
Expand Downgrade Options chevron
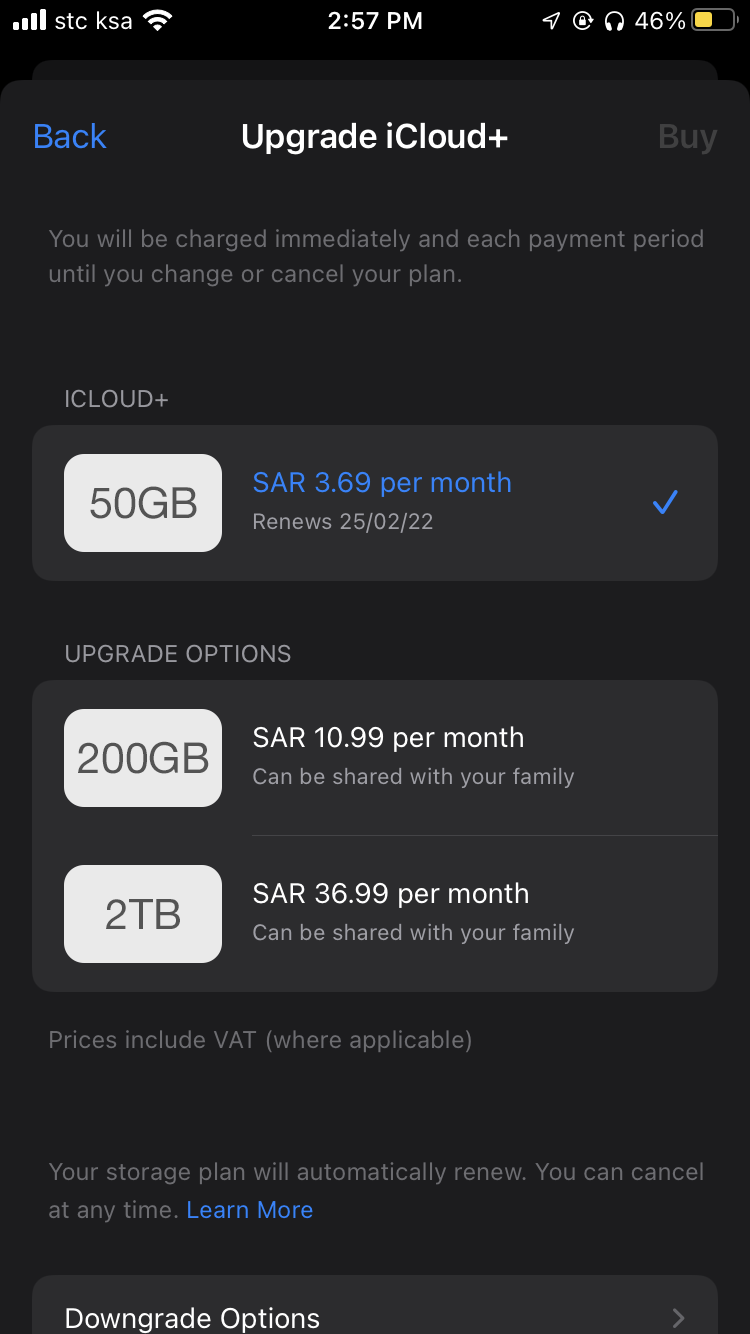(679, 1317)
